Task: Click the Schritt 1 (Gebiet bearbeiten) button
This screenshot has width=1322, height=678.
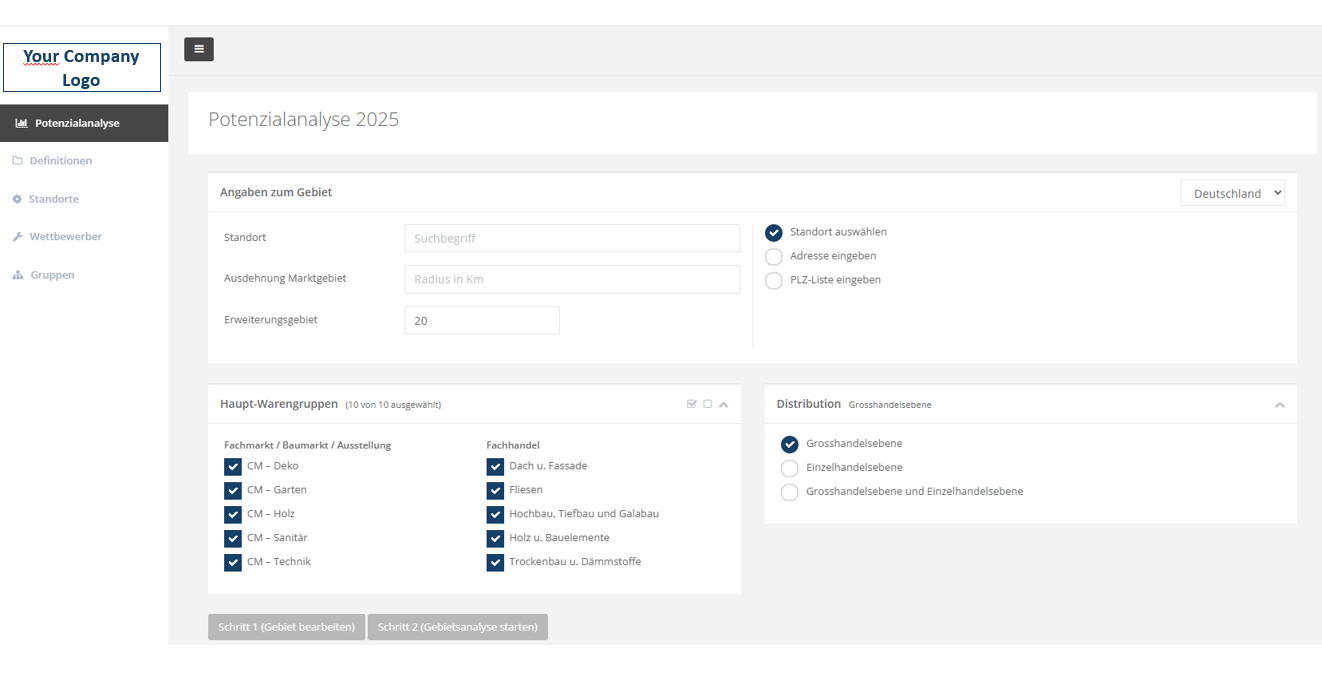Action: [x=287, y=627]
